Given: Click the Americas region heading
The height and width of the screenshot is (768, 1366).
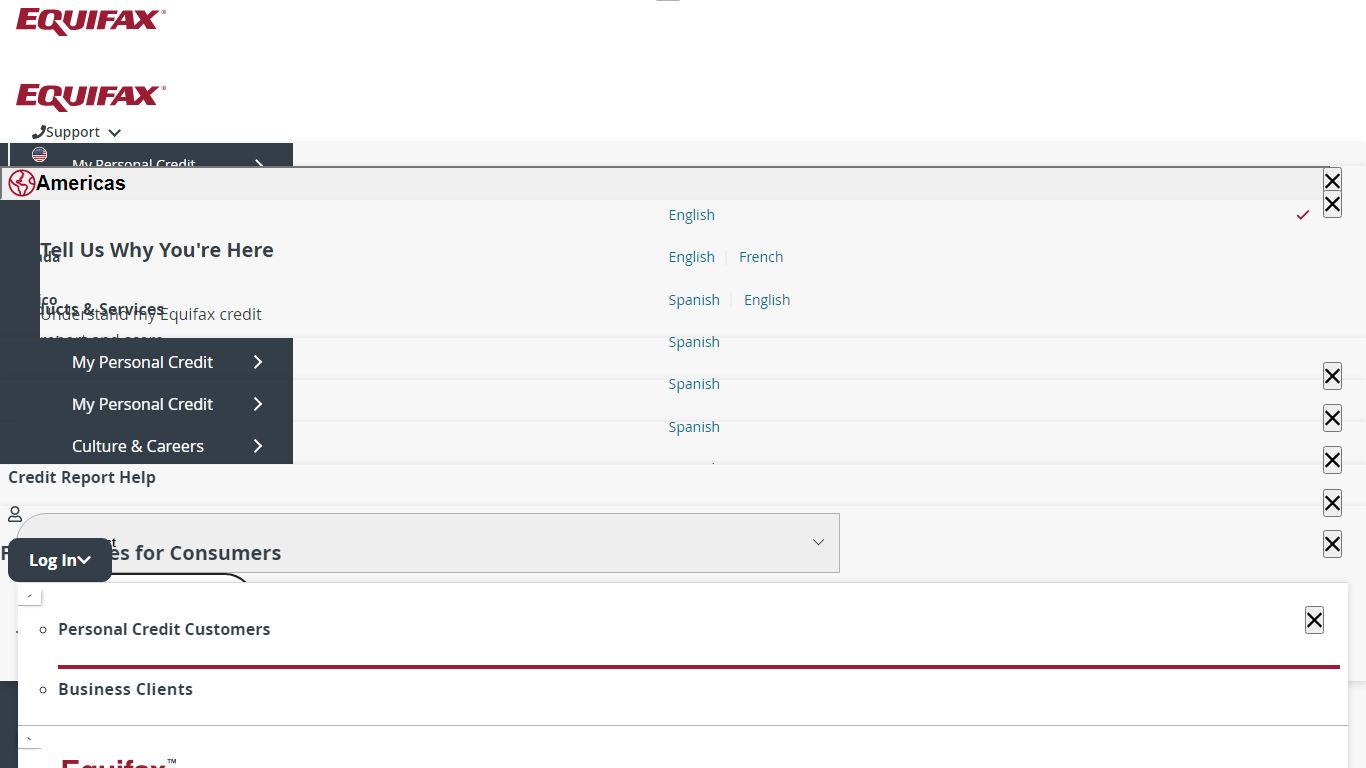Looking at the screenshot, I should [x=81, y=183].
